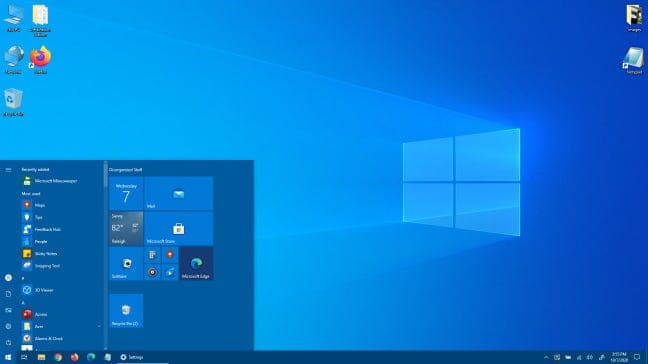
Task: Select the Network desktop icon
Action: (x=13, y=60)
